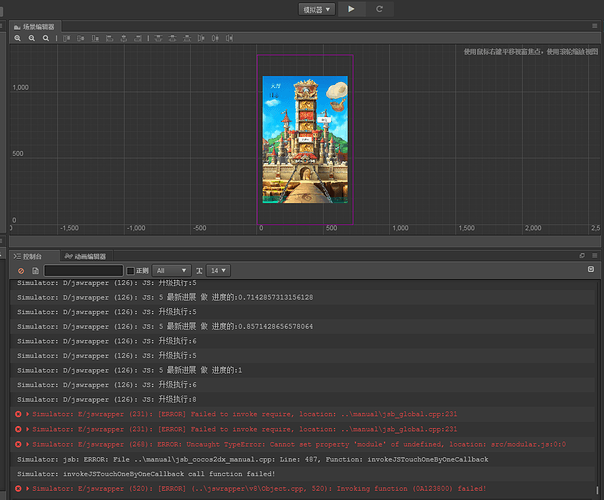Open the All log level filter dropdown
604x500 pixels.
pos(171,270)
